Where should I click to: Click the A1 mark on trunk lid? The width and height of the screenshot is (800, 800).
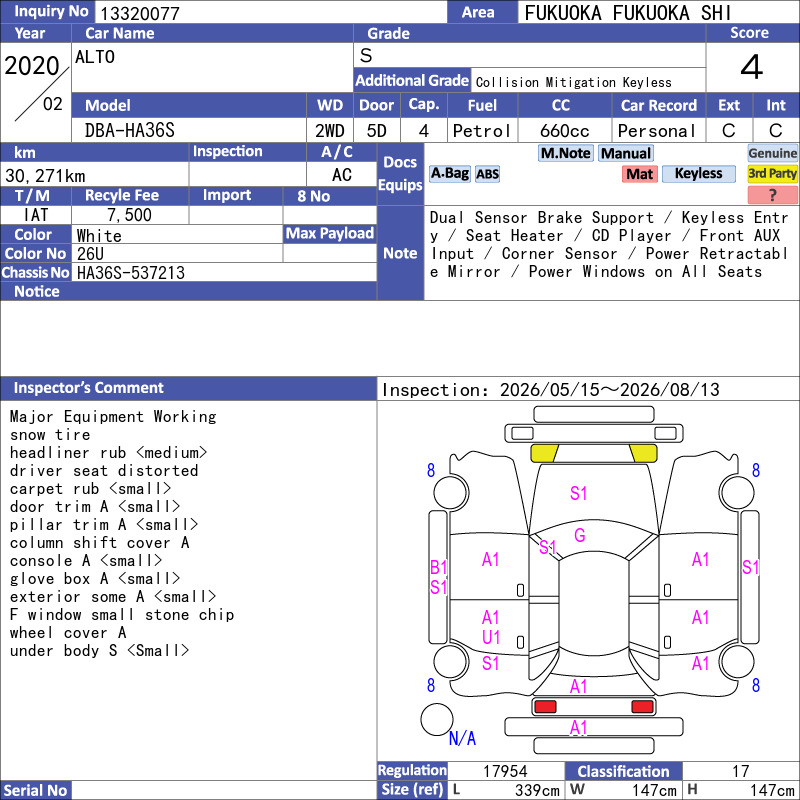579,686
